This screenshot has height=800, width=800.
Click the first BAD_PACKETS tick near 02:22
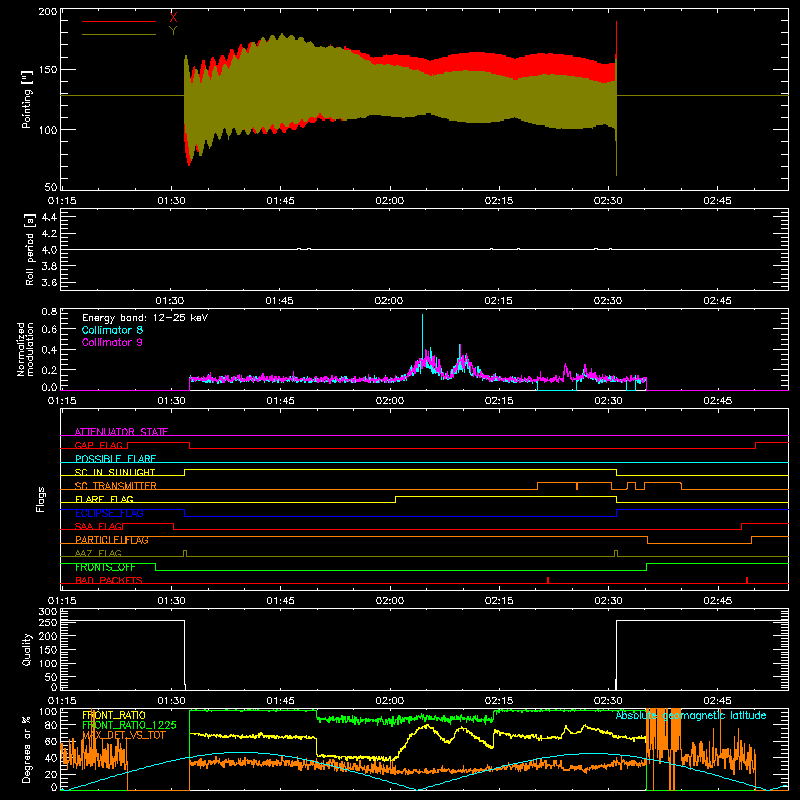[547, 580]
